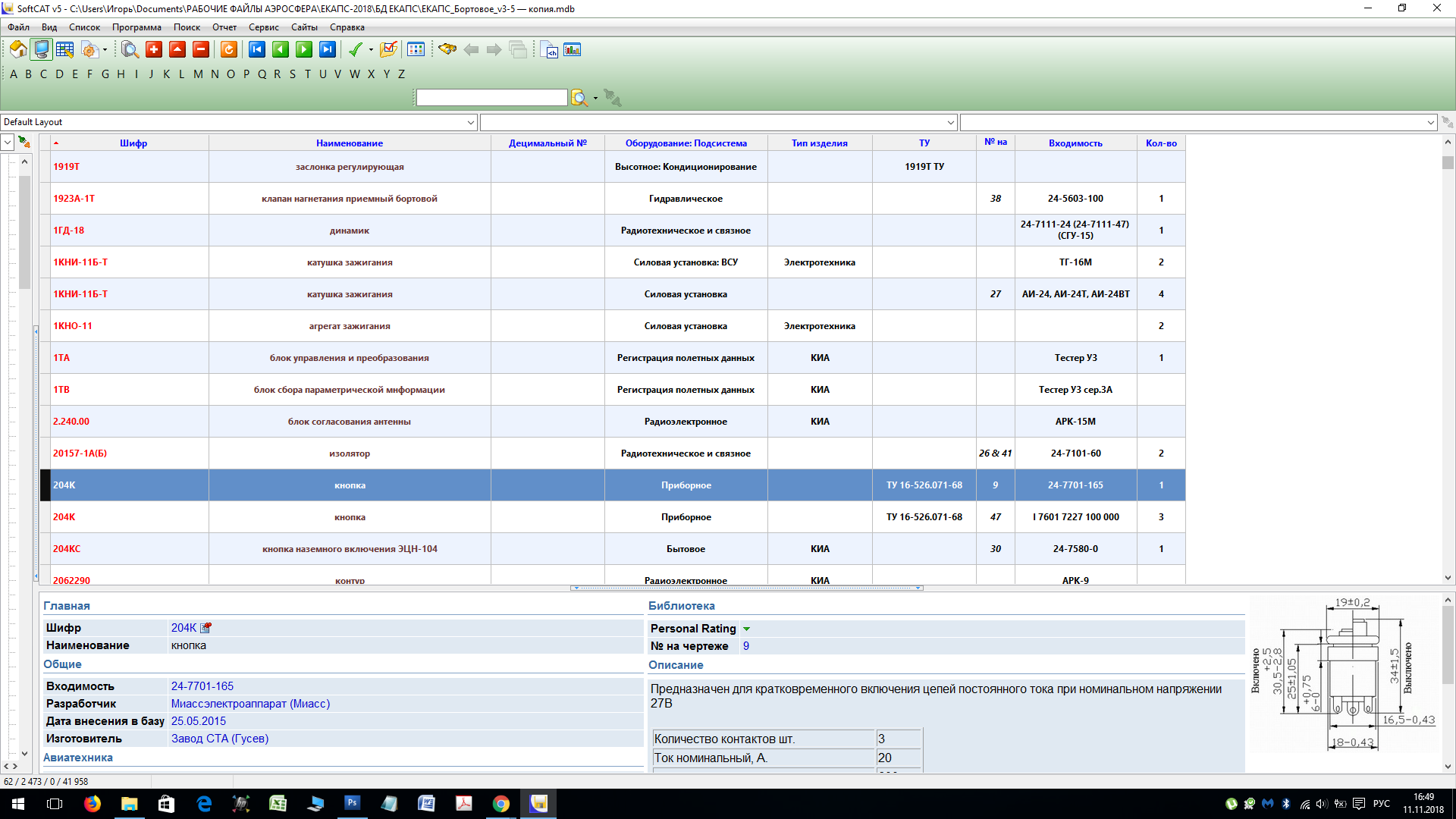Open the preview magnifier icon

[130, 49]
